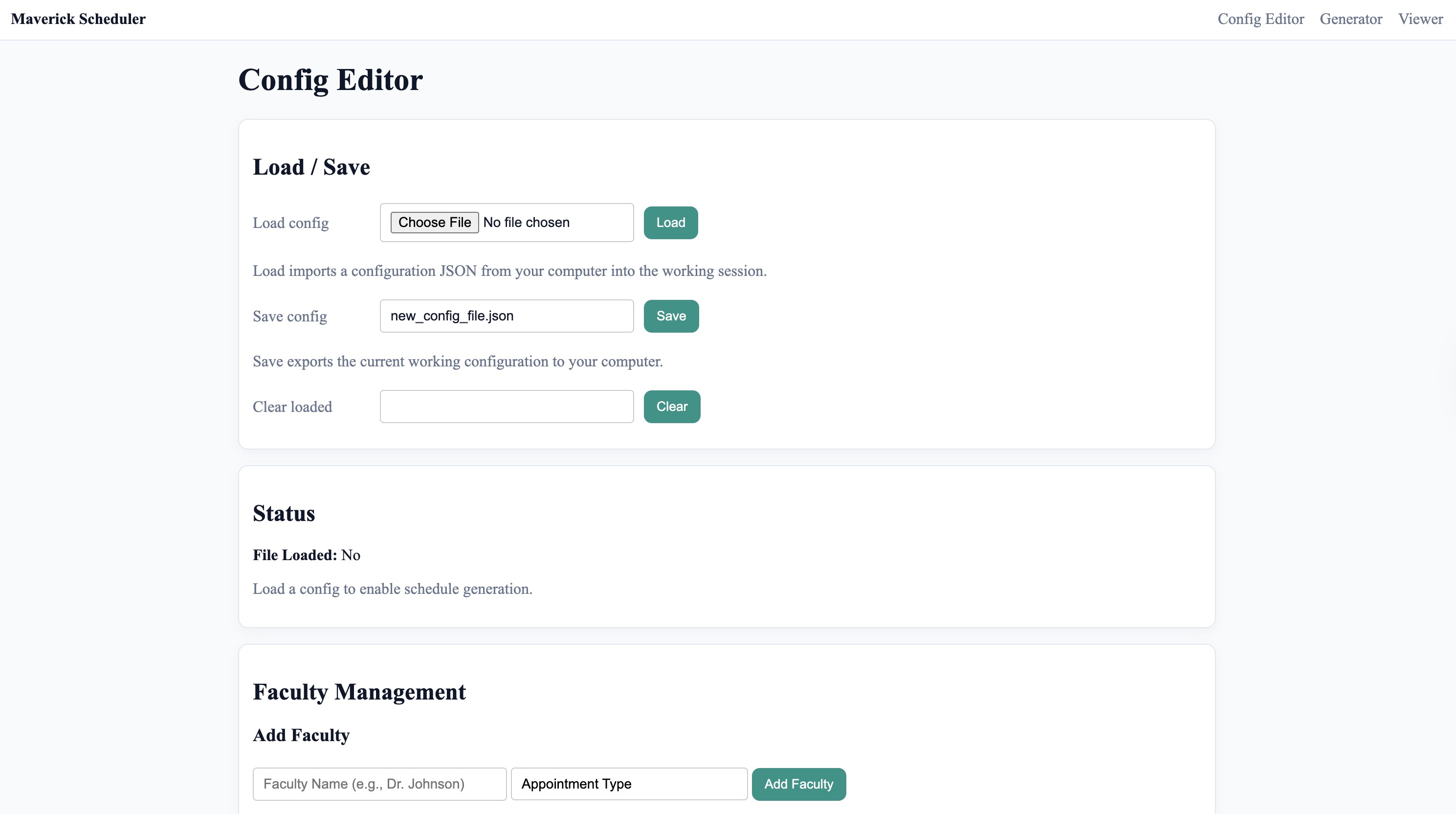Click the Maverick Scheduler brand link
The height and width of the screenshot is (814, 1456).
coord(79,19)
